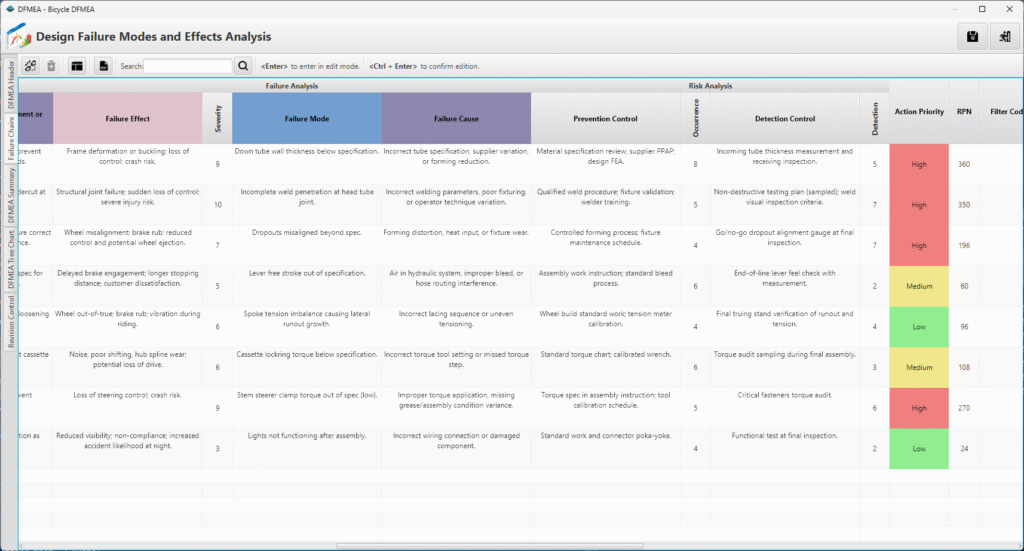Click inside the Search text field

(x=188, y=66)
